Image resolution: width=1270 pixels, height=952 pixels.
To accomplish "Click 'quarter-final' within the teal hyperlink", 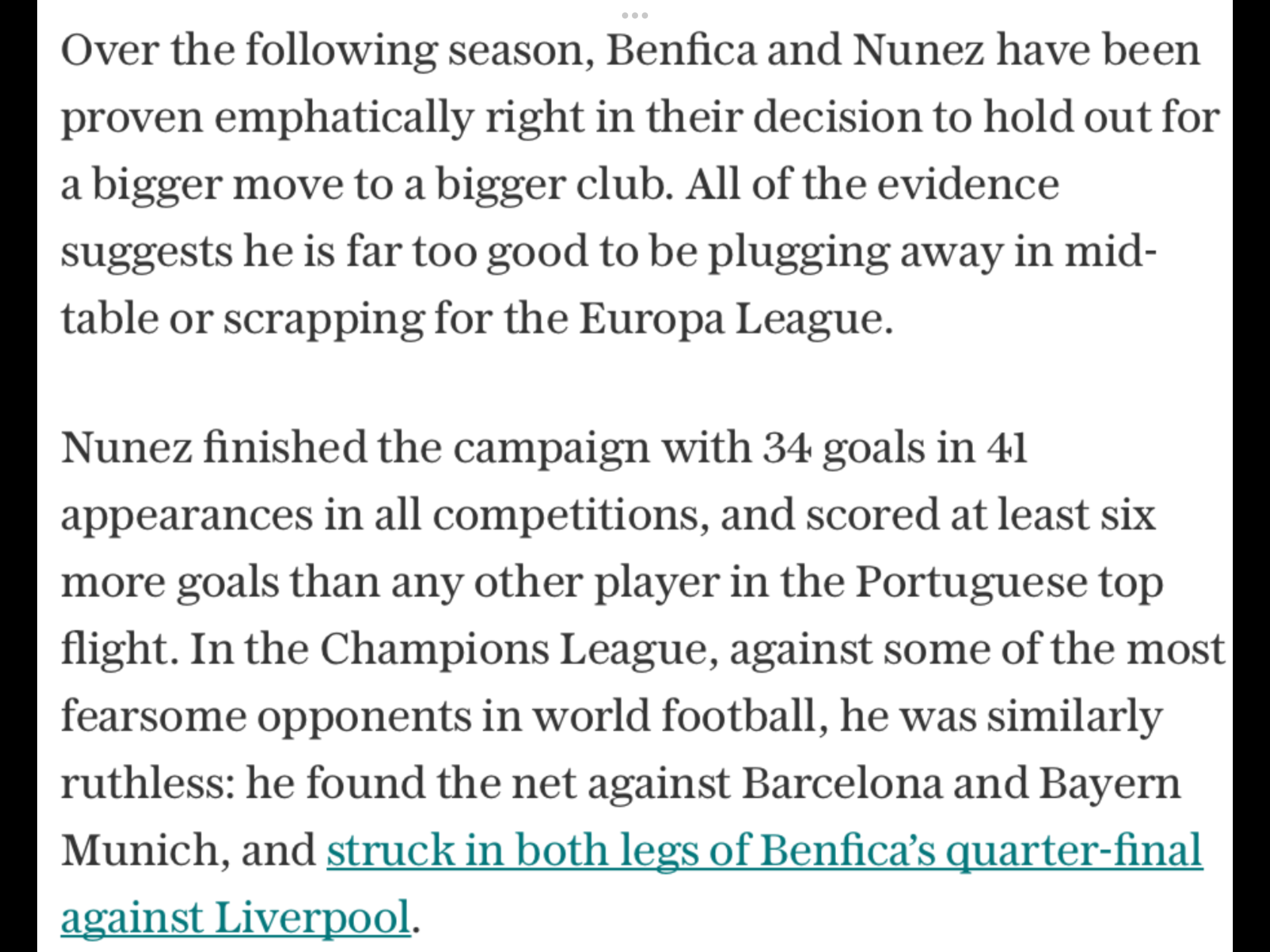I will click(1074, 852).
